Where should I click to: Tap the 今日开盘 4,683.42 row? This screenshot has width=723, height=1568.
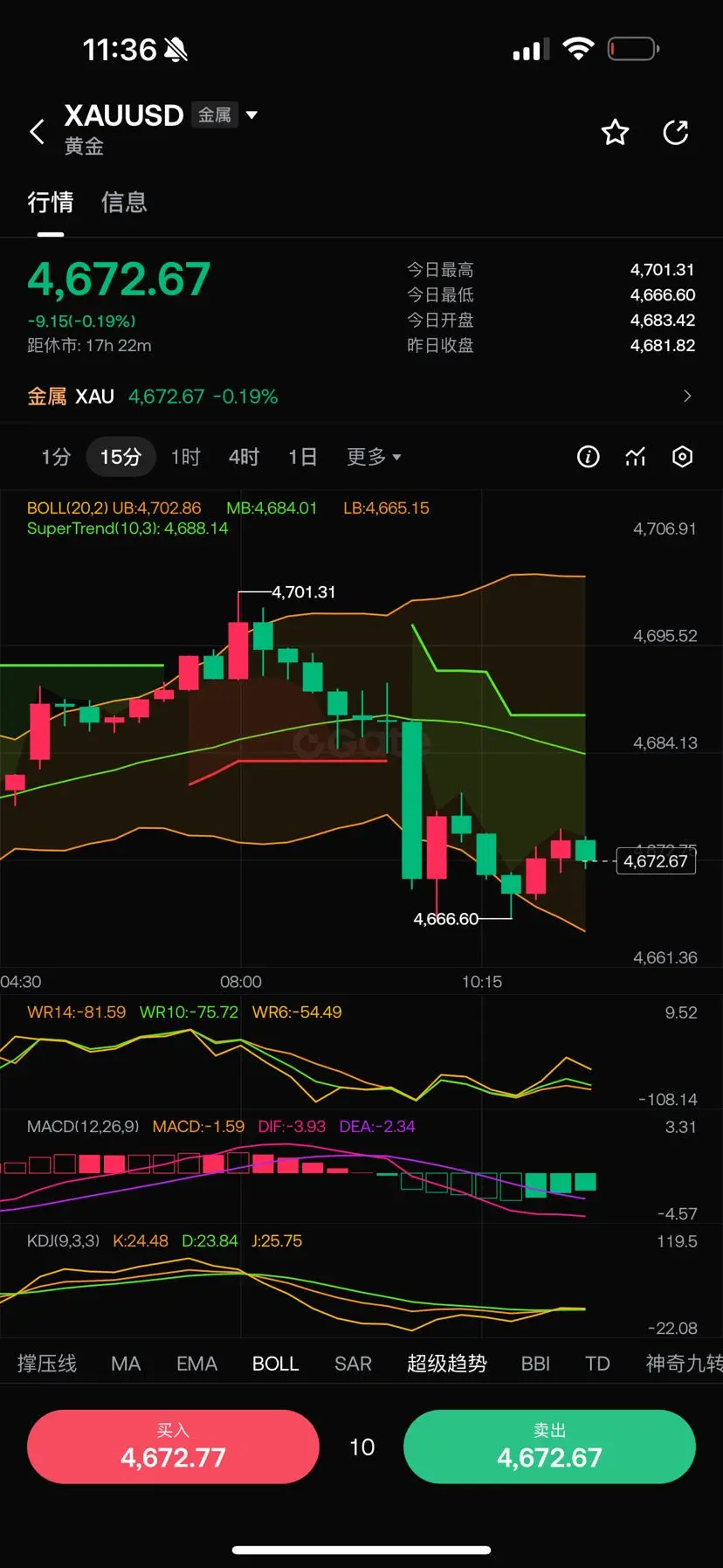coord(551,321)
